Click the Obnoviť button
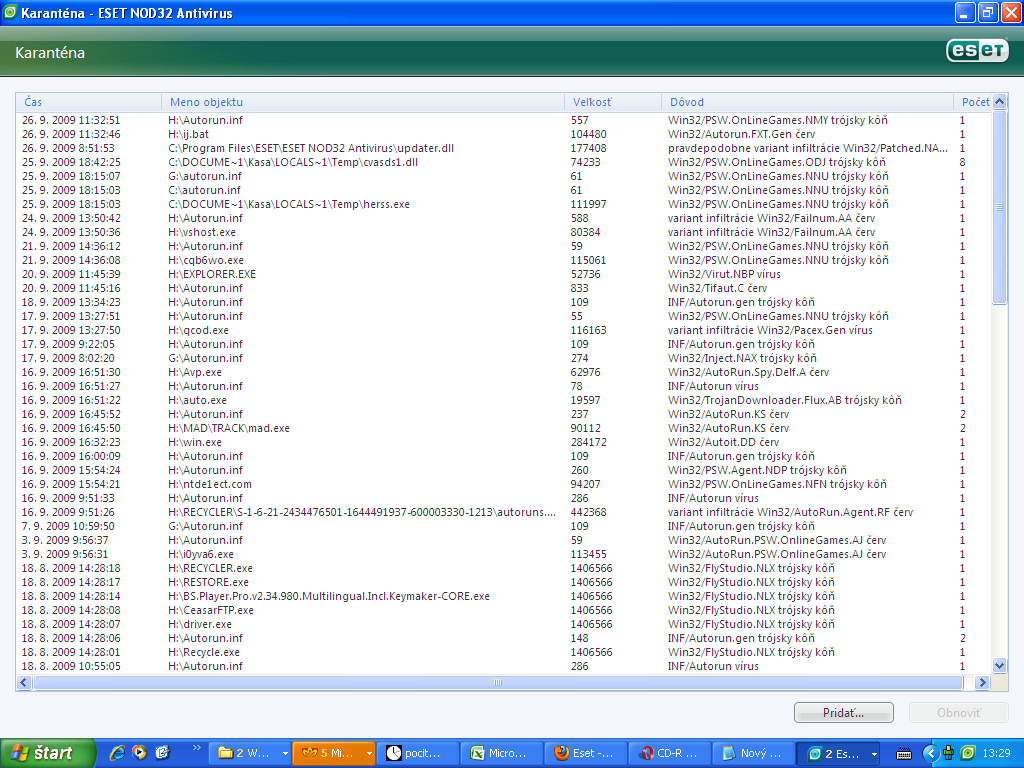 (x=959, y=712)
